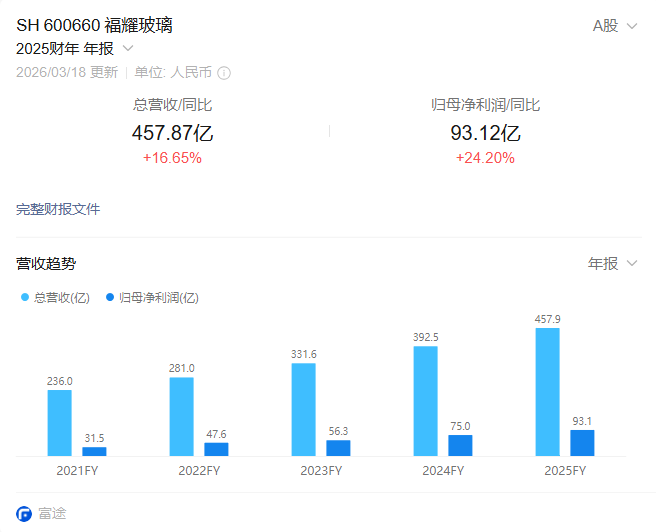Open the 年报 trend period dropdown

[x=612, y=263]
